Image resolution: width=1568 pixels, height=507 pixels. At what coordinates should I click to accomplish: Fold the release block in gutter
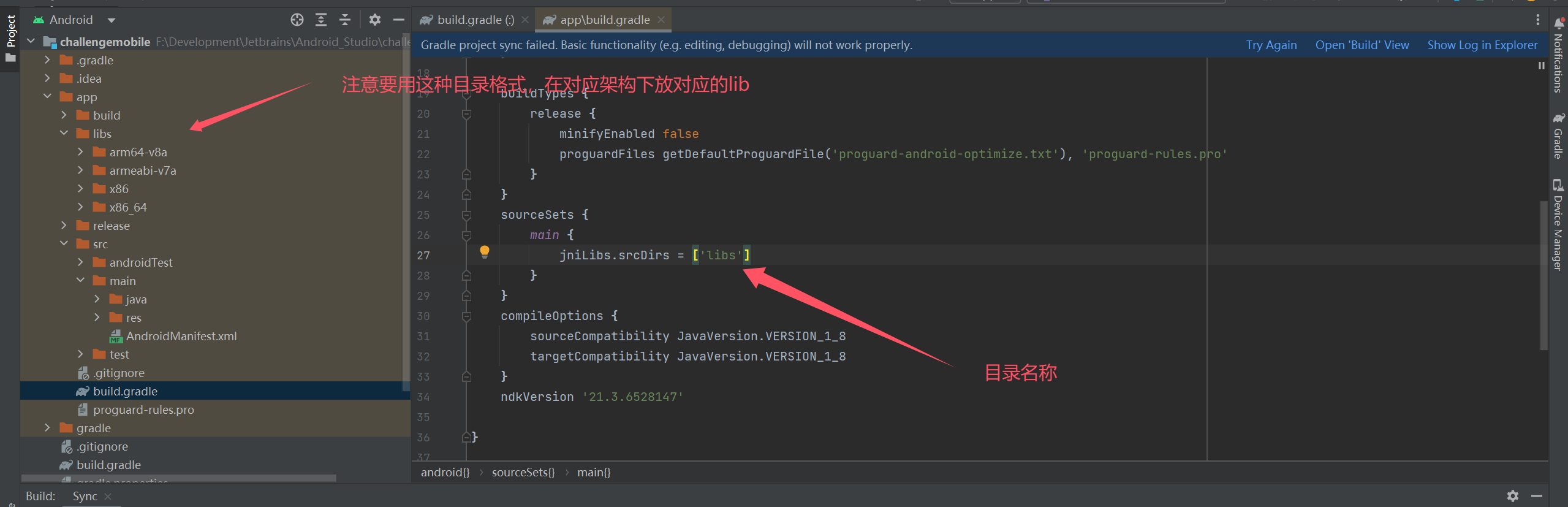(x=466, y=114)
